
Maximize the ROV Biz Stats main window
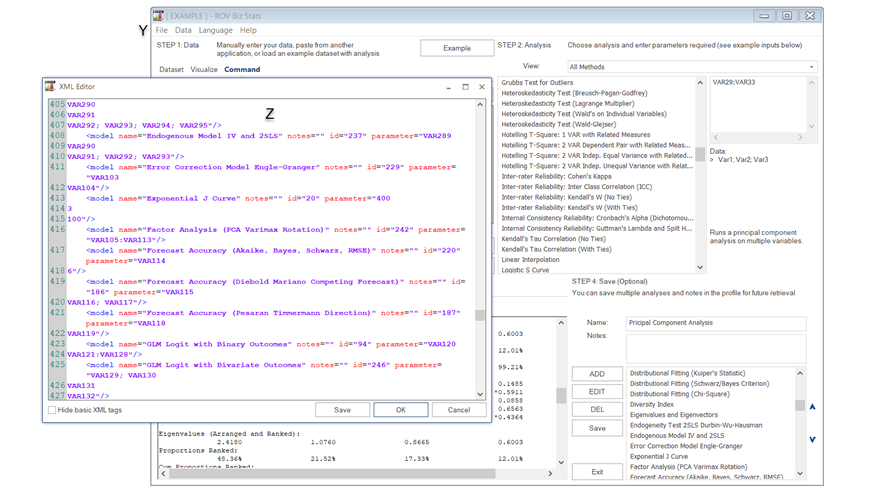pos(786,16)
